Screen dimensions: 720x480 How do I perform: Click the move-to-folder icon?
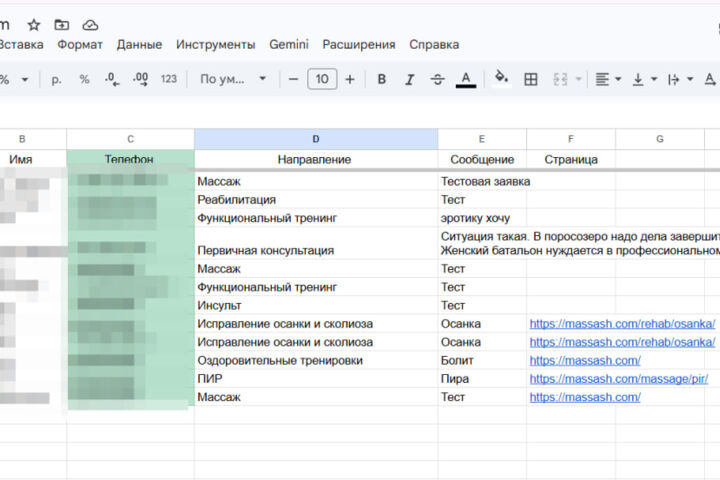(62, 25)
